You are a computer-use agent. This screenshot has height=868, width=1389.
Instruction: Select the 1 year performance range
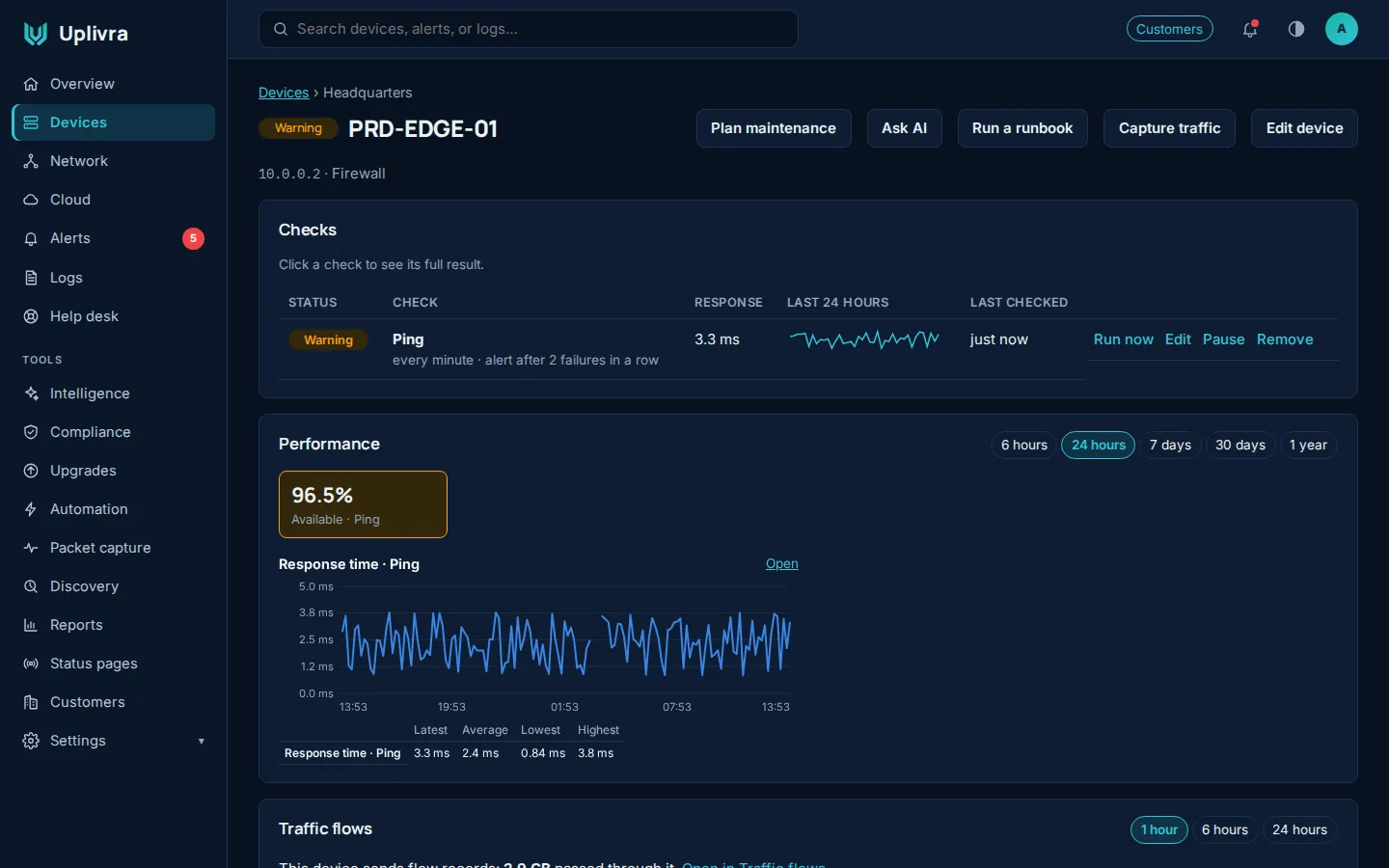click(1308, 445)
